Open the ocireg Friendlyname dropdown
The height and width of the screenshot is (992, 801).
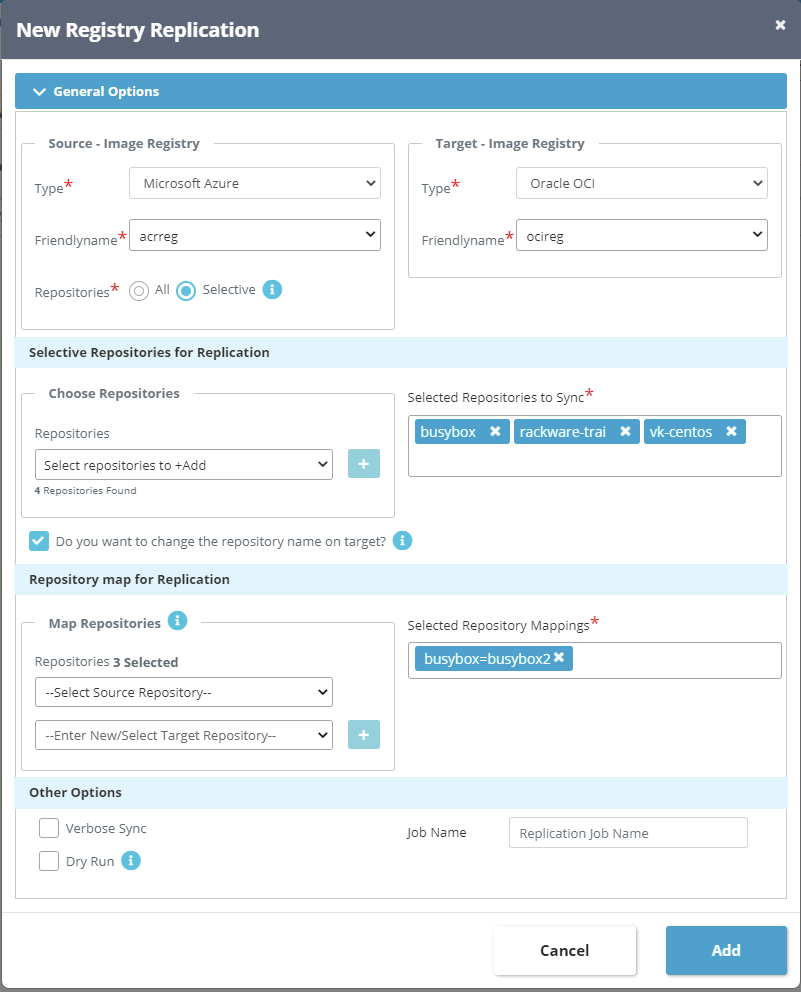point(640,234)
